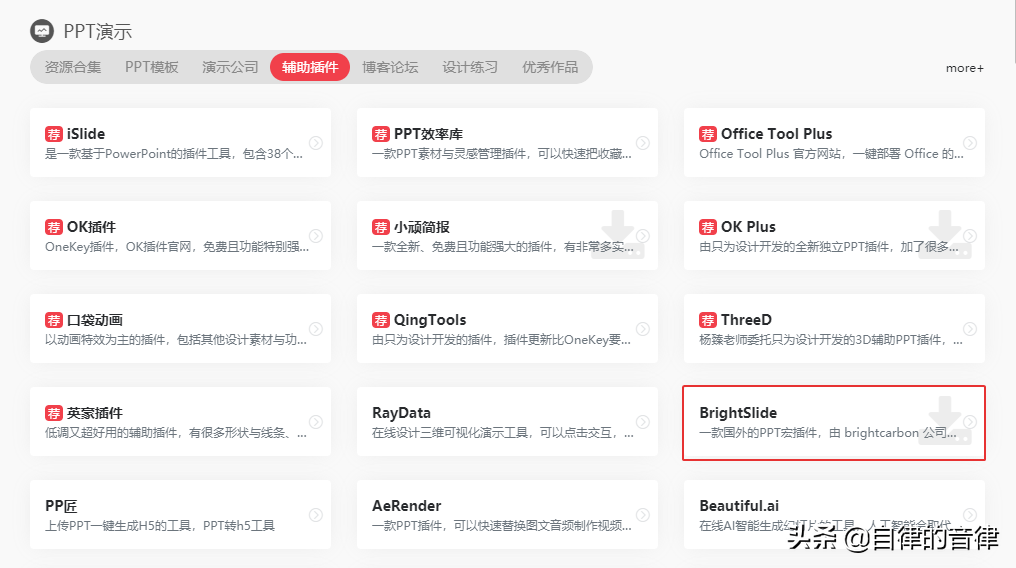Open the more+ link
1016x568 pixels.
pos(965,68)
